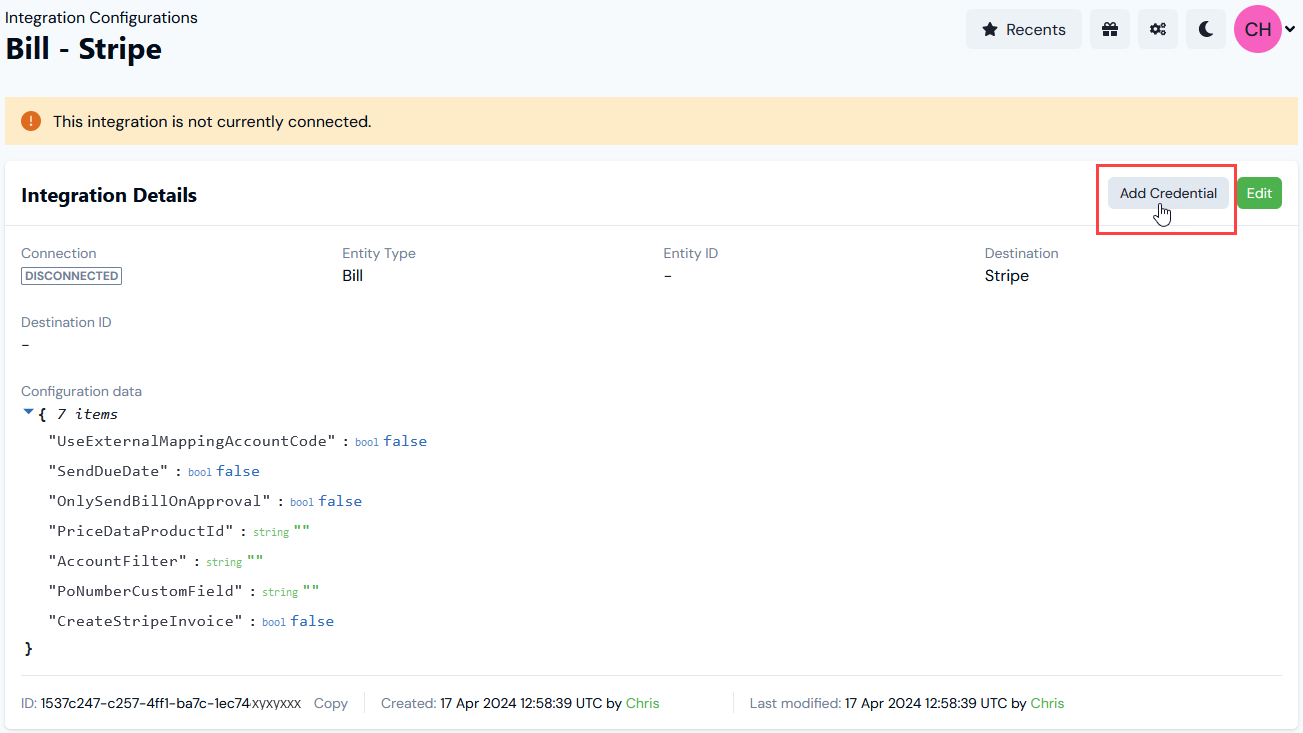Click the Add Credential button
Viewport: 1303px width, 733px height.
[x=1167, y=192]
